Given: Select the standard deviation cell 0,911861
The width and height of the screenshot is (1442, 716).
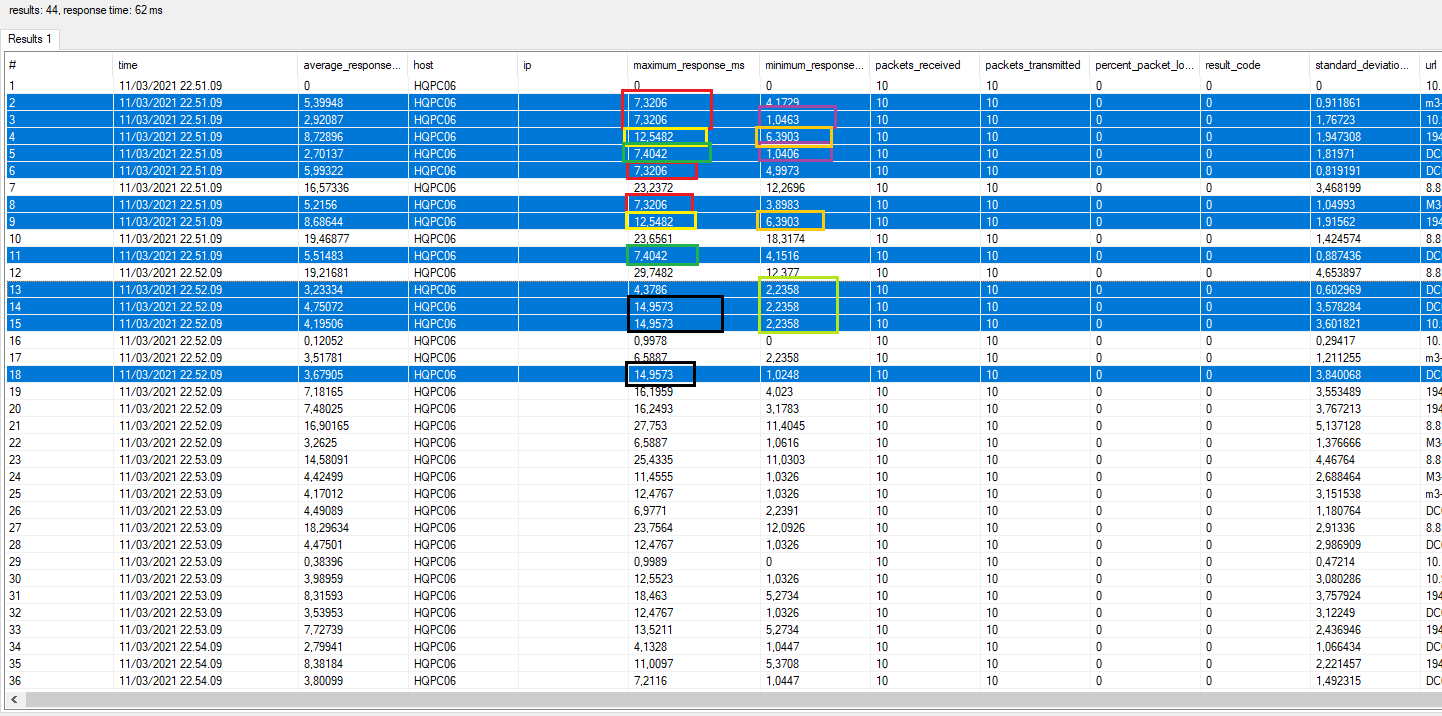Looking at the screenshot, I should [x=1365, y=103].
